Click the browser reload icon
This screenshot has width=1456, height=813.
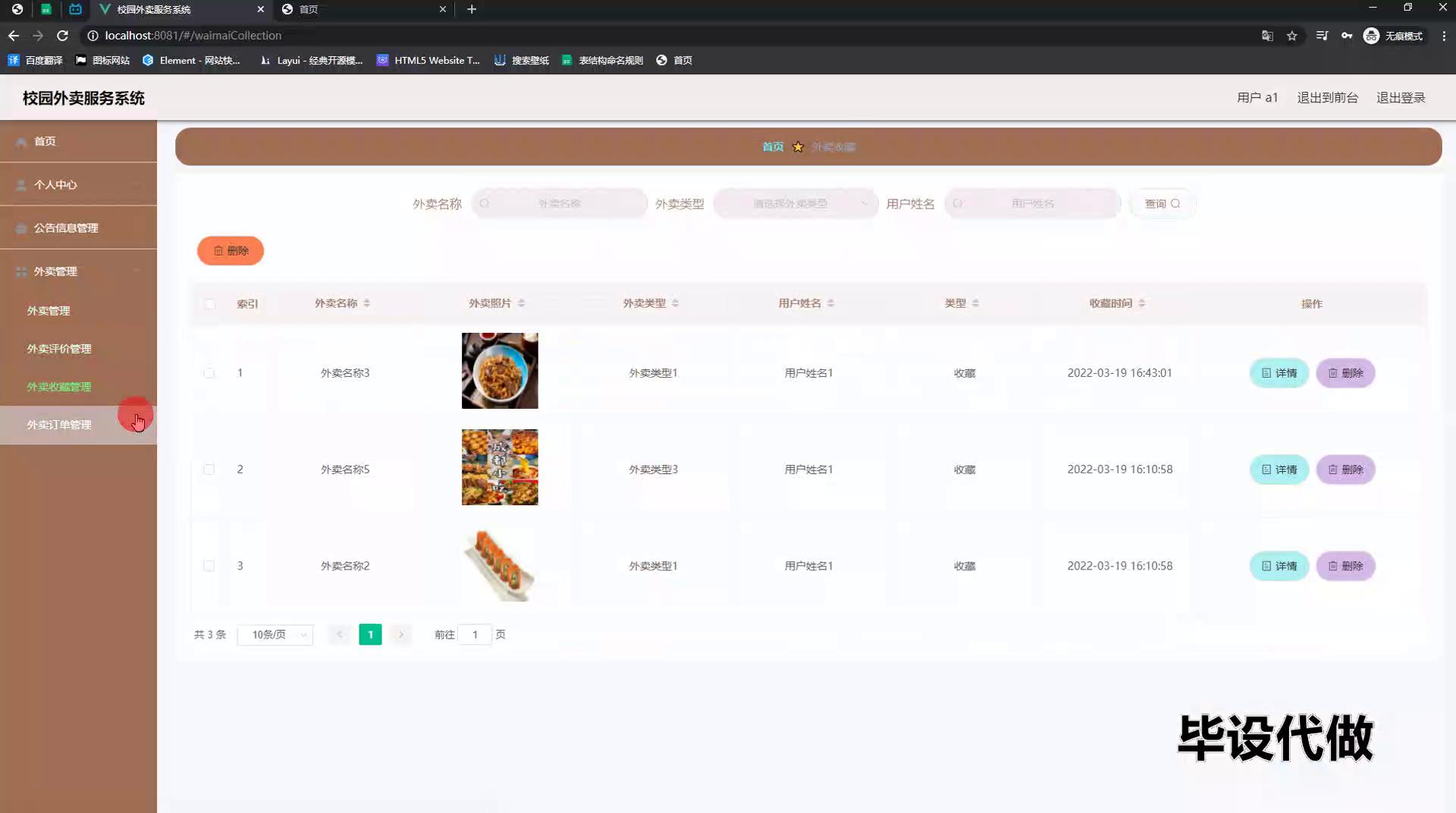pos(62,36)
